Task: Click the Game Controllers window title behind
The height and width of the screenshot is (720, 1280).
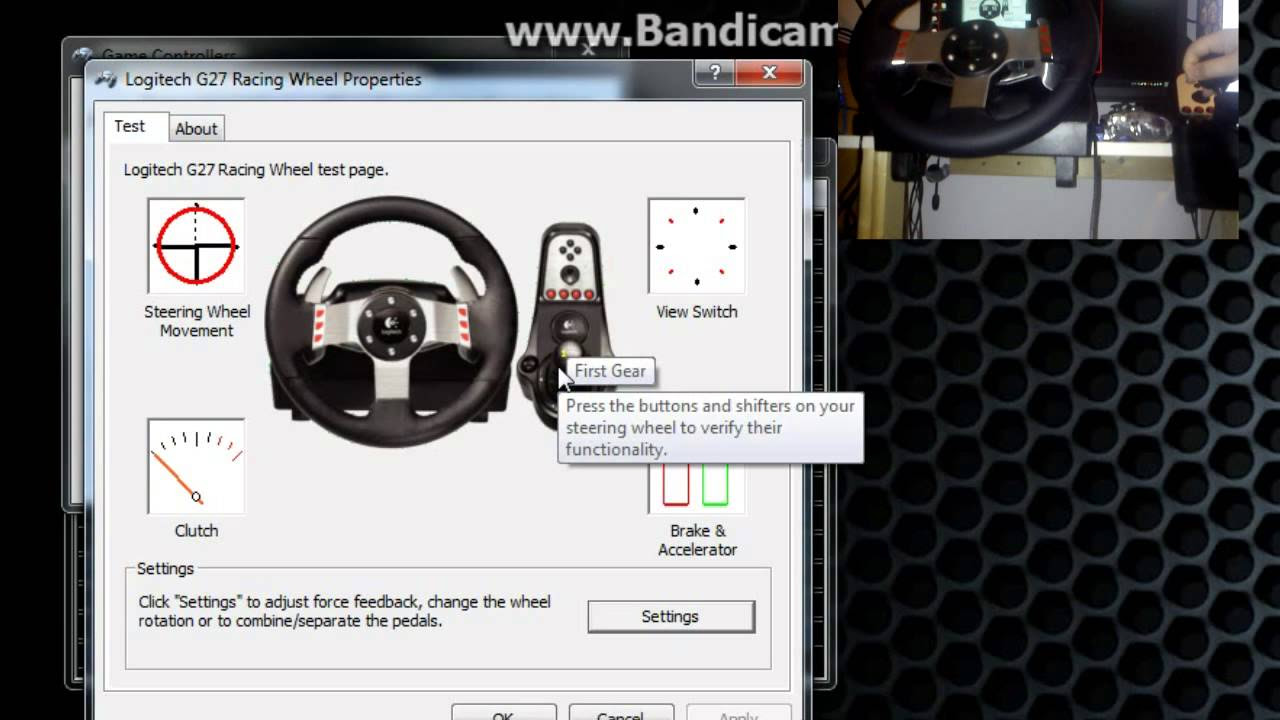Action: coord(168,54)
